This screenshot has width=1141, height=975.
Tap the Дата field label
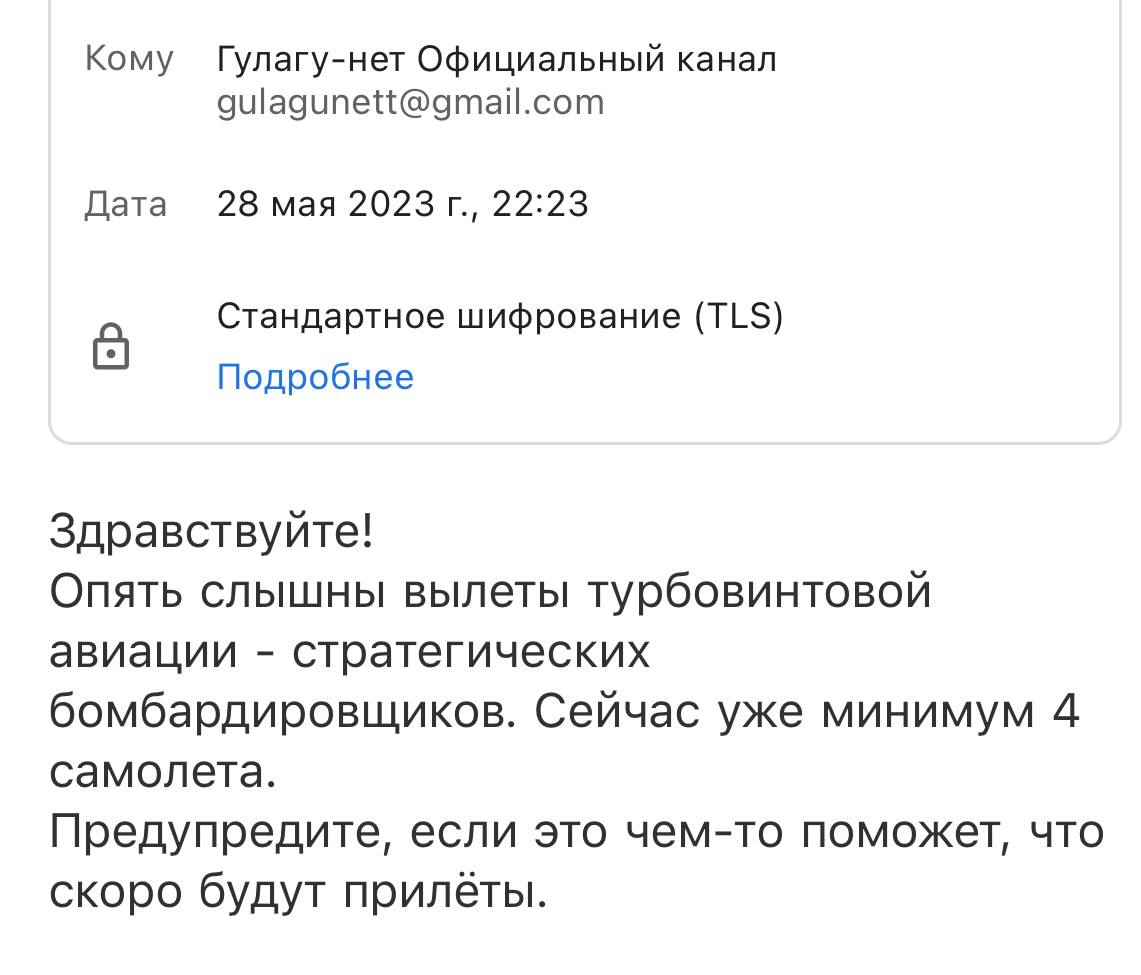coord(125,204)
